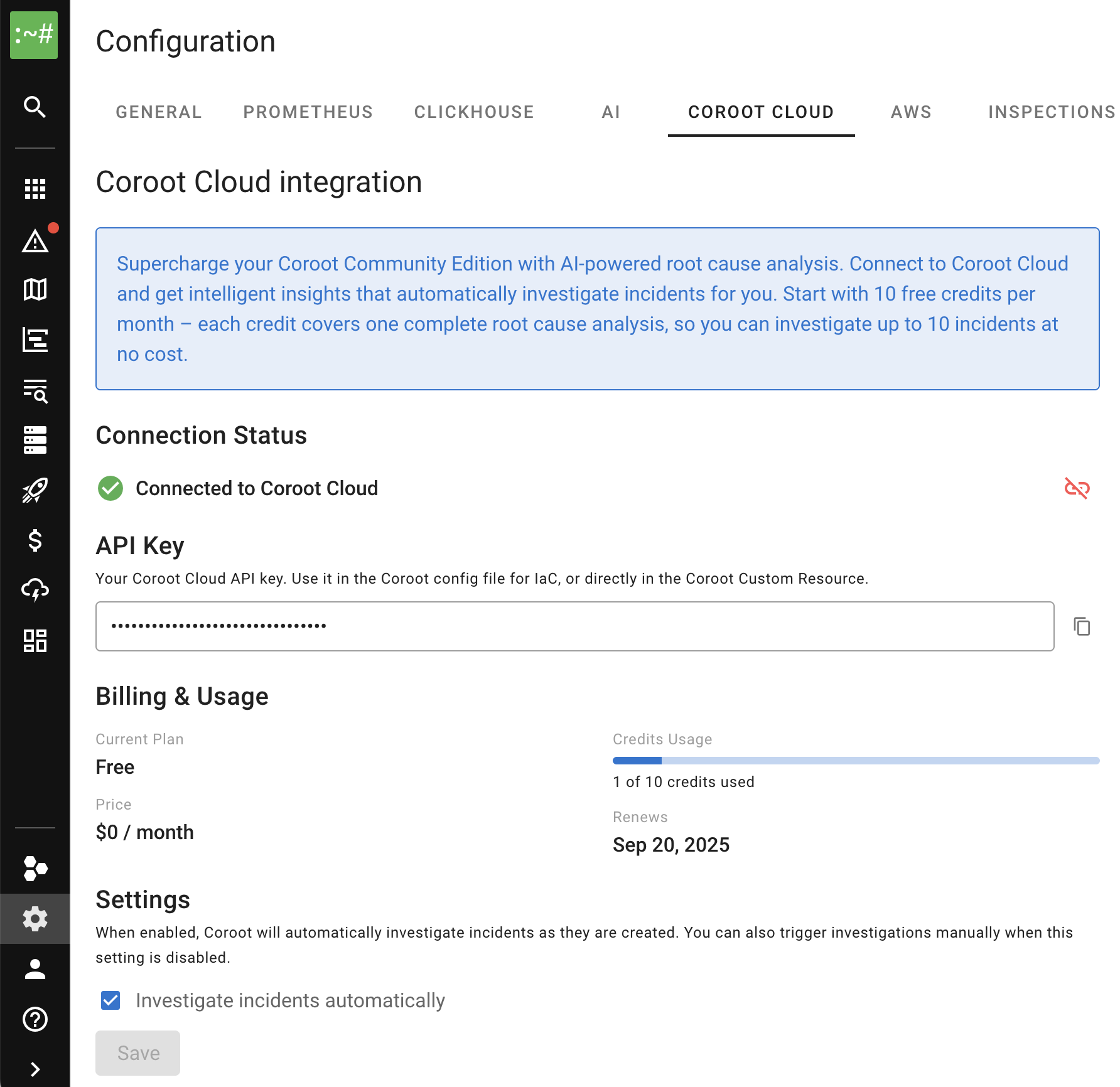Click the 'Free' current plan value
1120x1087 pixels.
coord(115,767)
